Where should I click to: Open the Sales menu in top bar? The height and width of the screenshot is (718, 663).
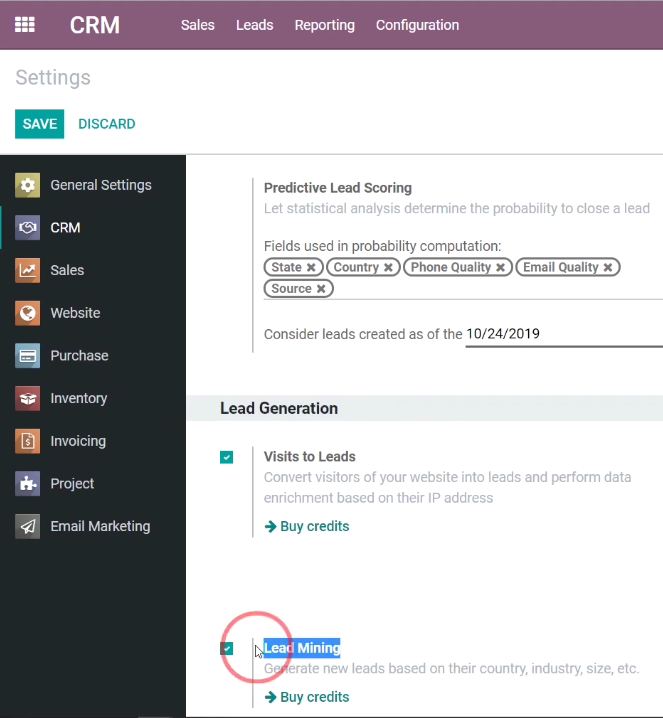click(198, 25)
